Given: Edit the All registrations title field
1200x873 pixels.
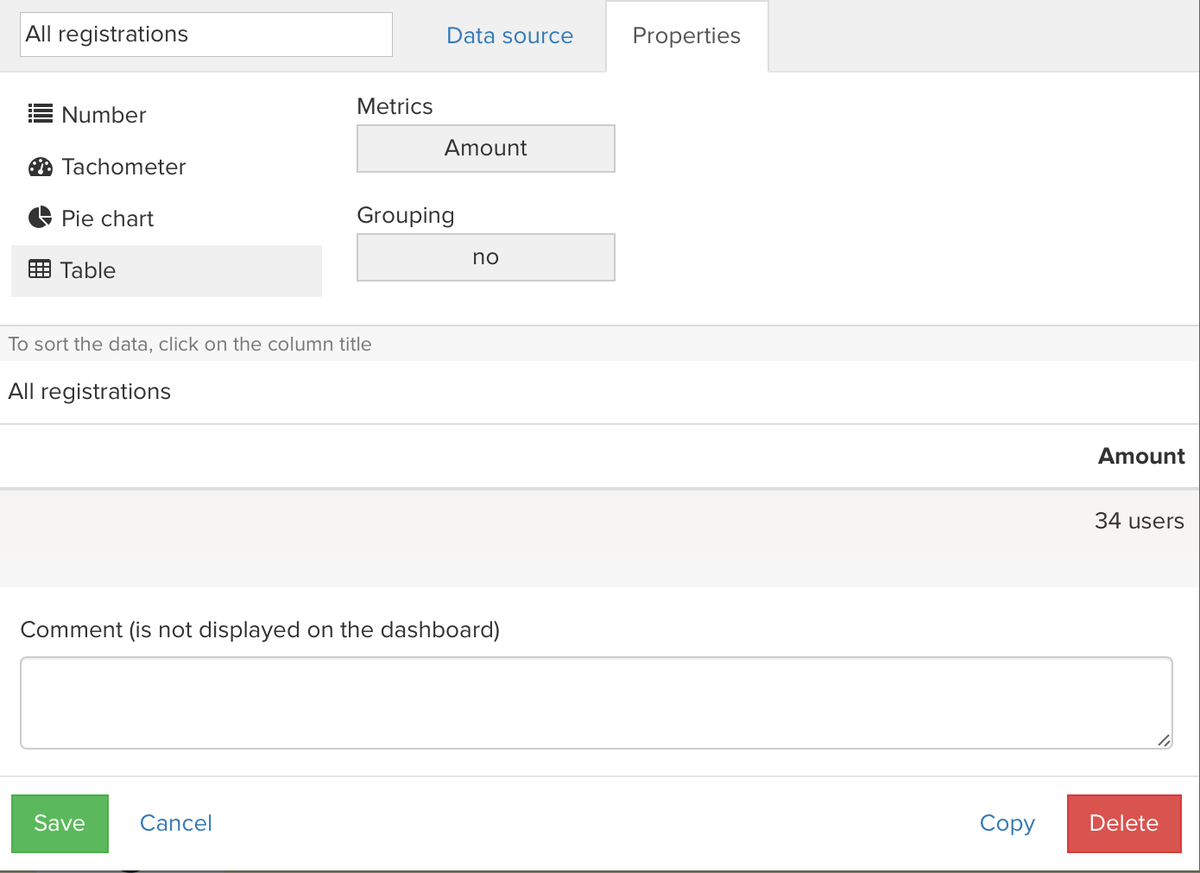Looking at the screenshot, I should (207, 34).
